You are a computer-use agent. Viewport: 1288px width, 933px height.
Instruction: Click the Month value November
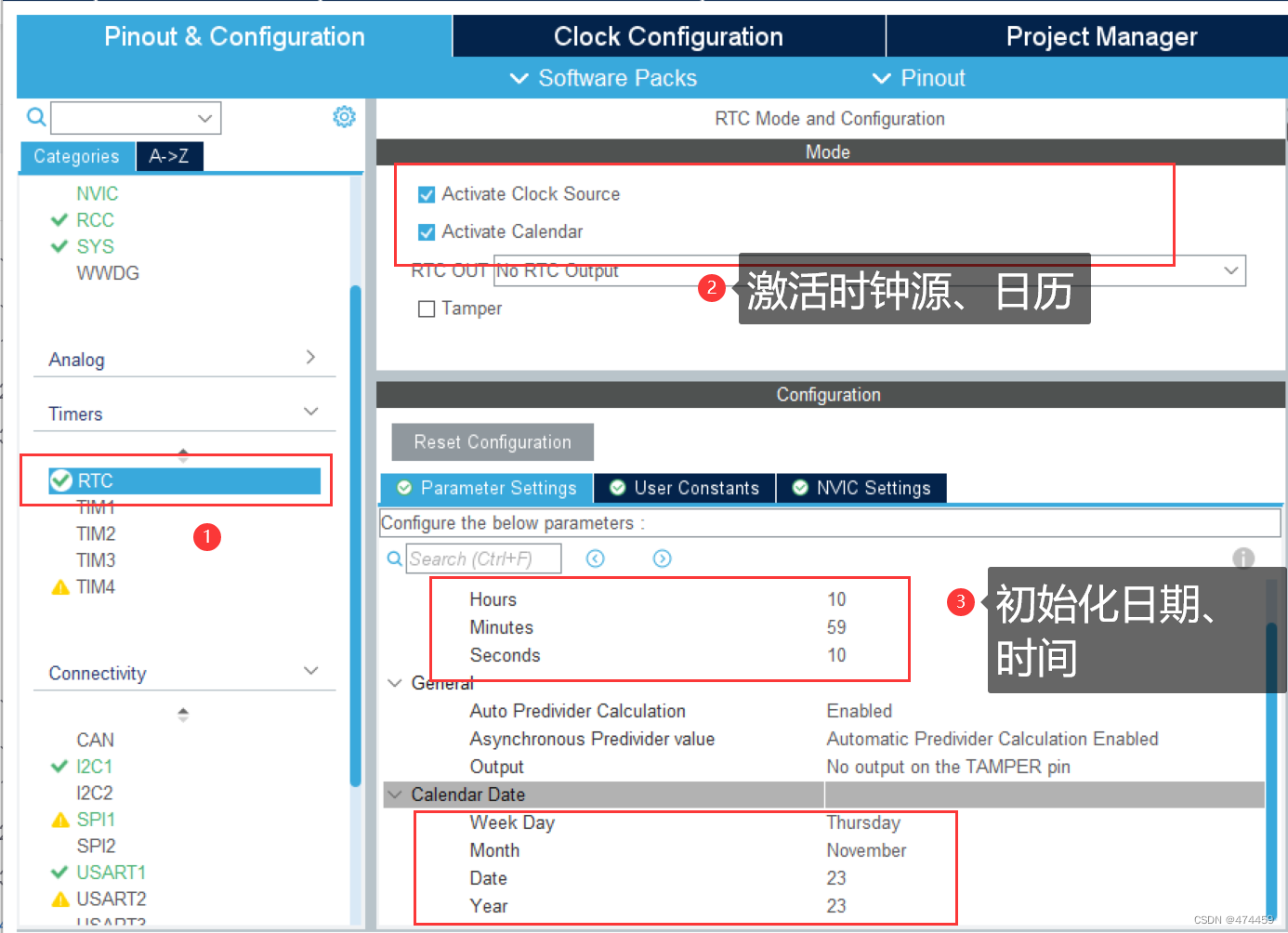(866, 850)
